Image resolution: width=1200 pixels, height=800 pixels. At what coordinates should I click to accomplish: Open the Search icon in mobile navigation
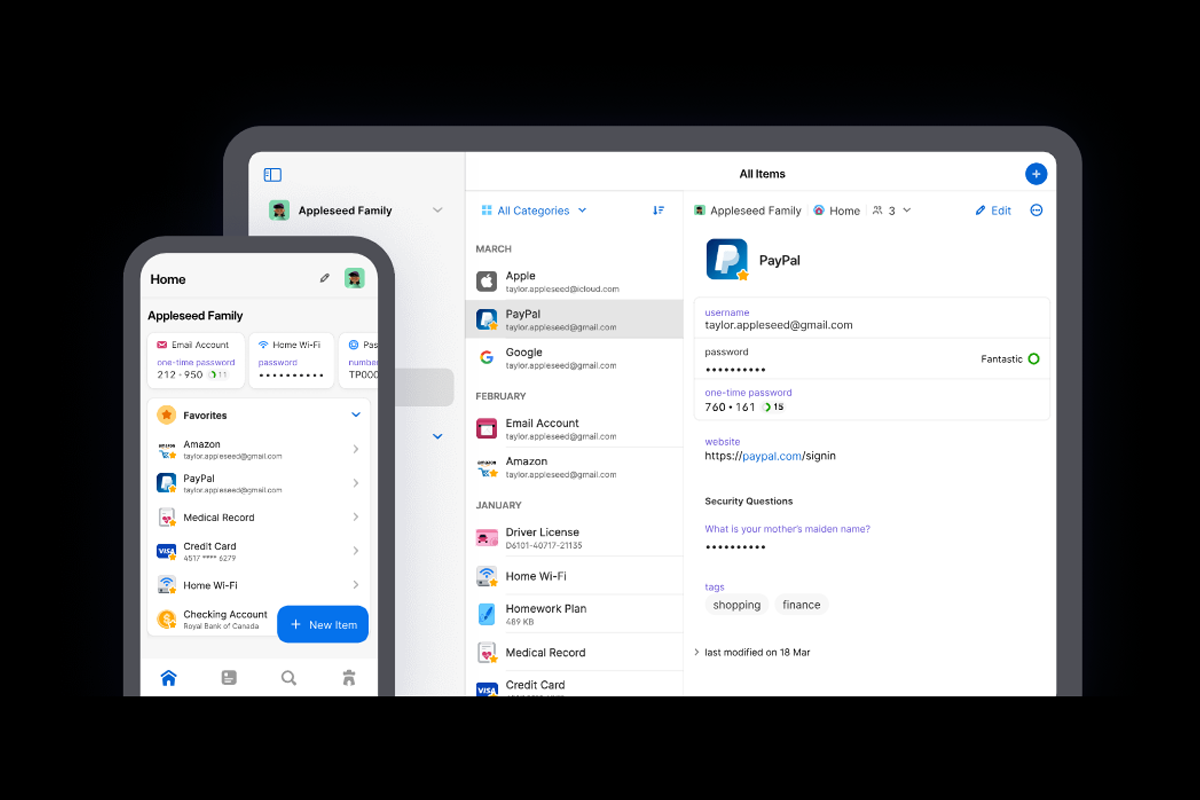(x=288, y=677)
